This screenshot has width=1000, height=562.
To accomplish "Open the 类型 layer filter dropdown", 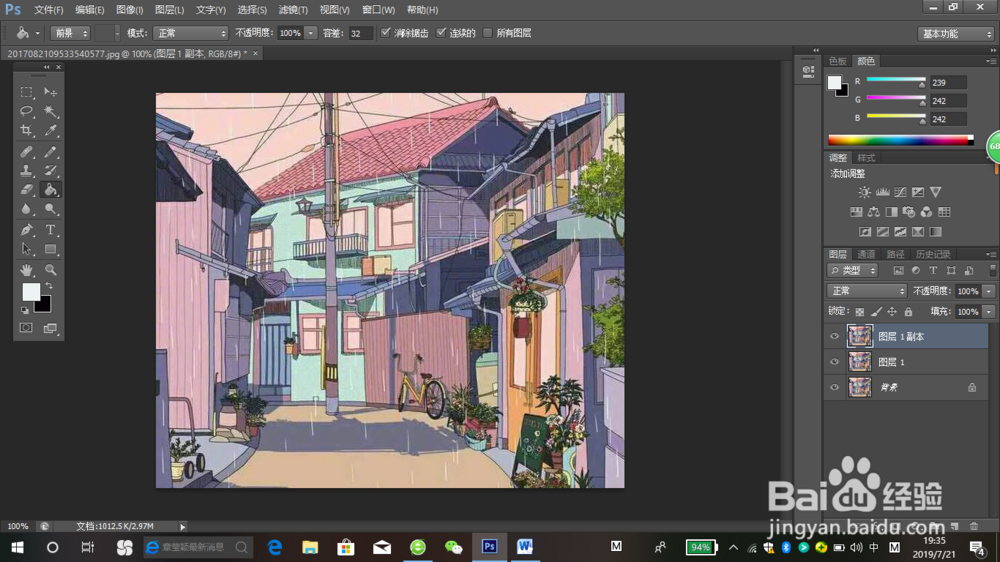I will point(853,270).
